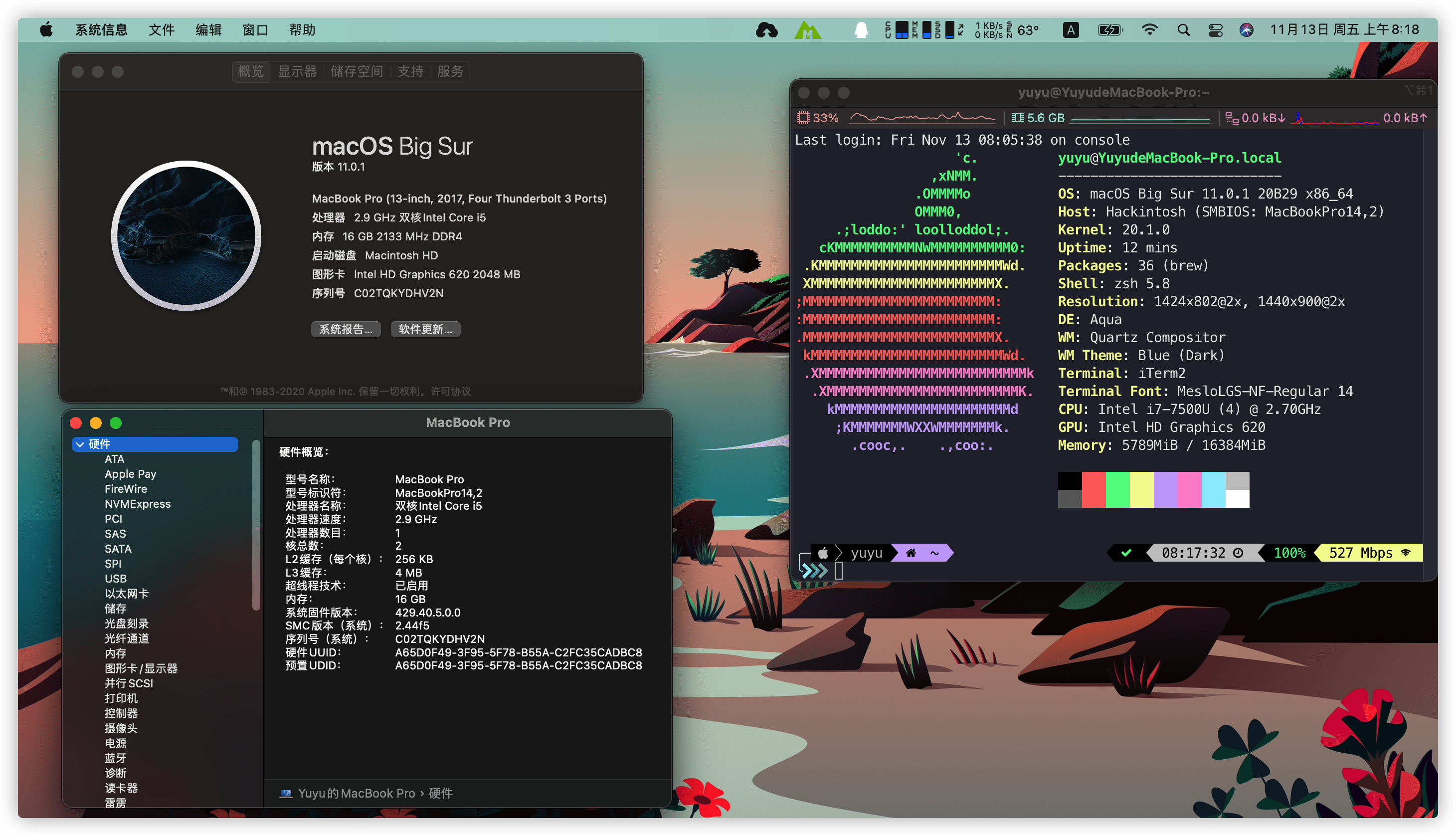Screen dimensions: 1456x836
Task: Click the green checkmark in terminal prompt
Action: pyautogui.click(x=1126, y=553)
